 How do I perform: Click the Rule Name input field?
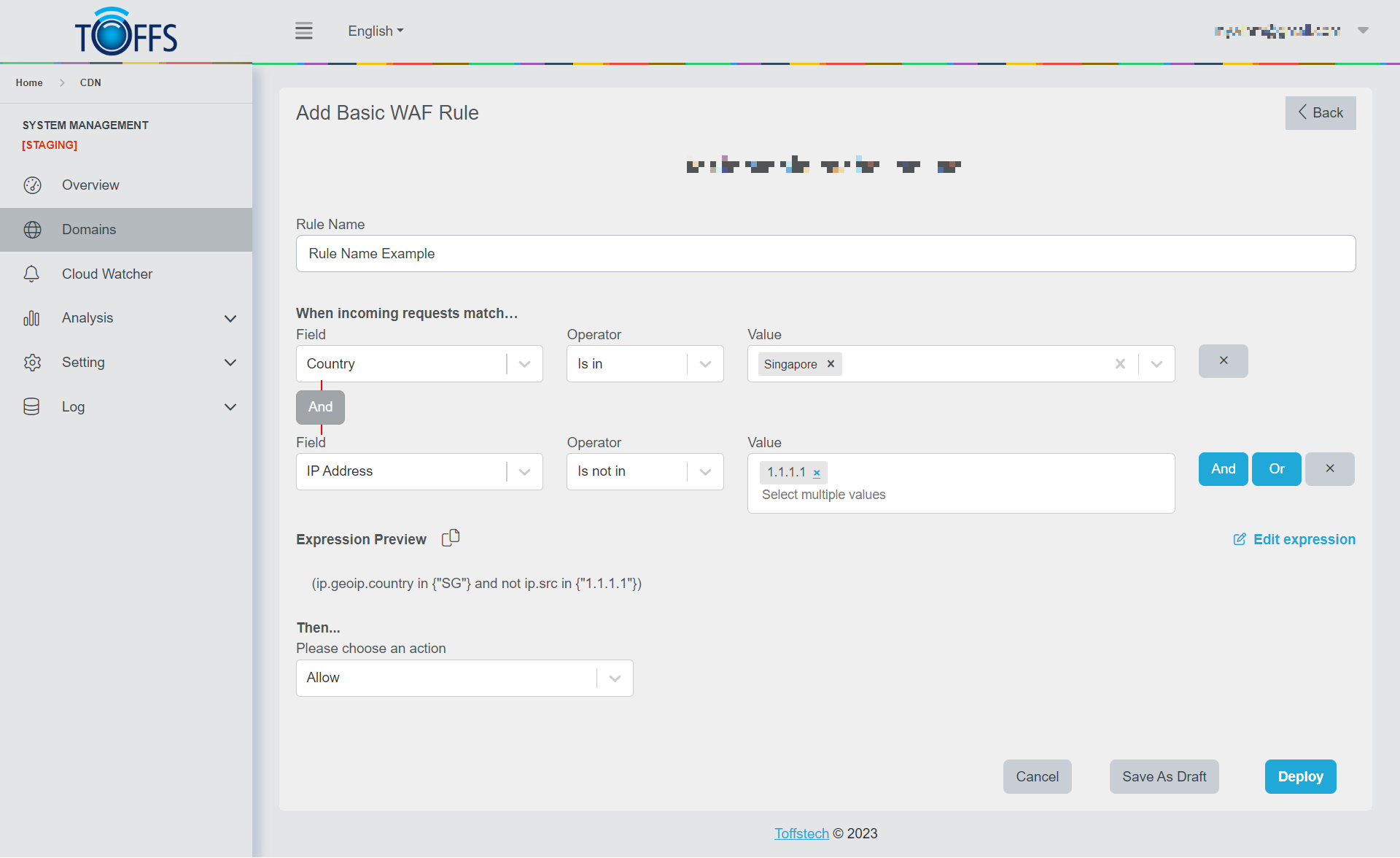tap(825, 254)
